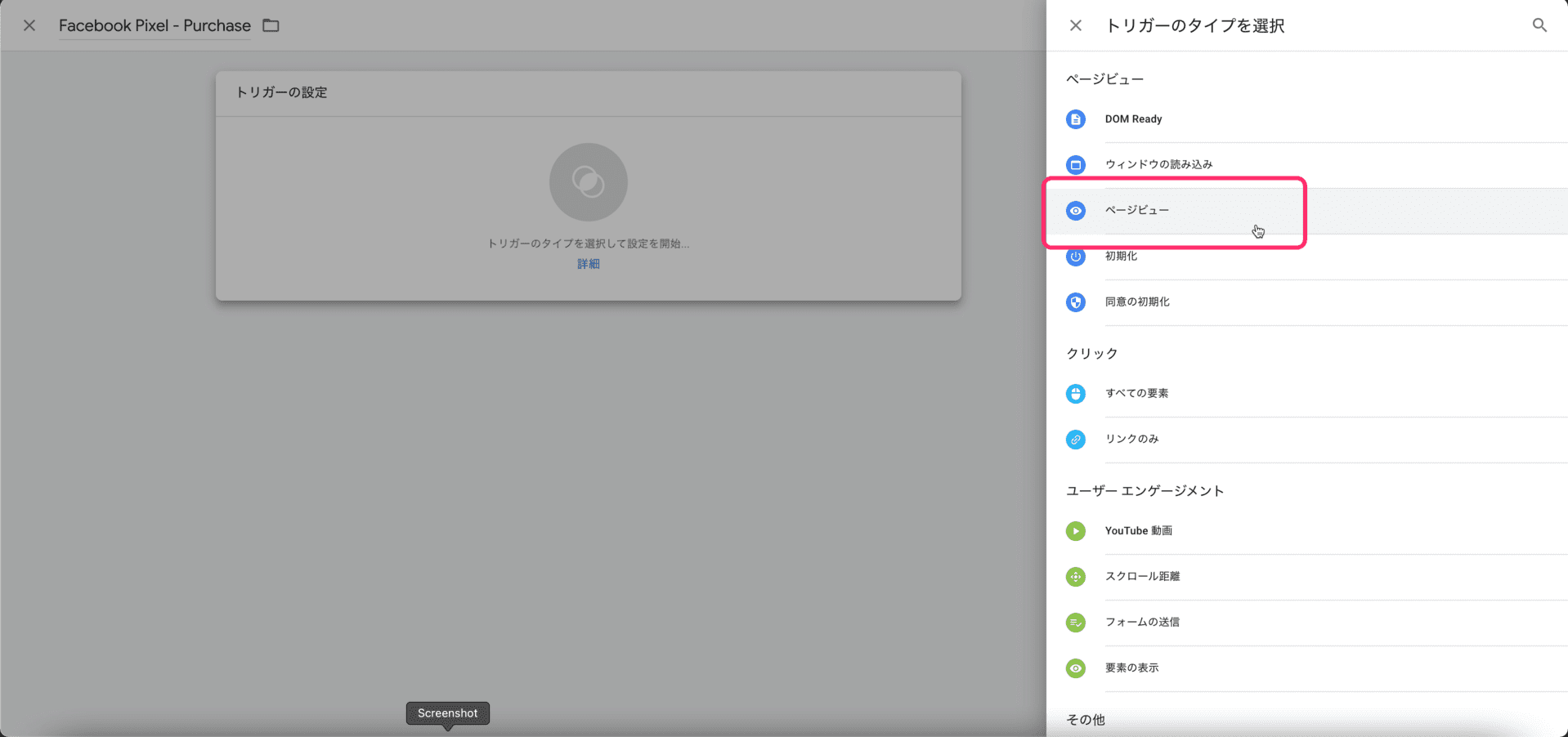Open search in trigger type panel
Viewport: 1568px width, 737px height.
tap(1539, 25)
